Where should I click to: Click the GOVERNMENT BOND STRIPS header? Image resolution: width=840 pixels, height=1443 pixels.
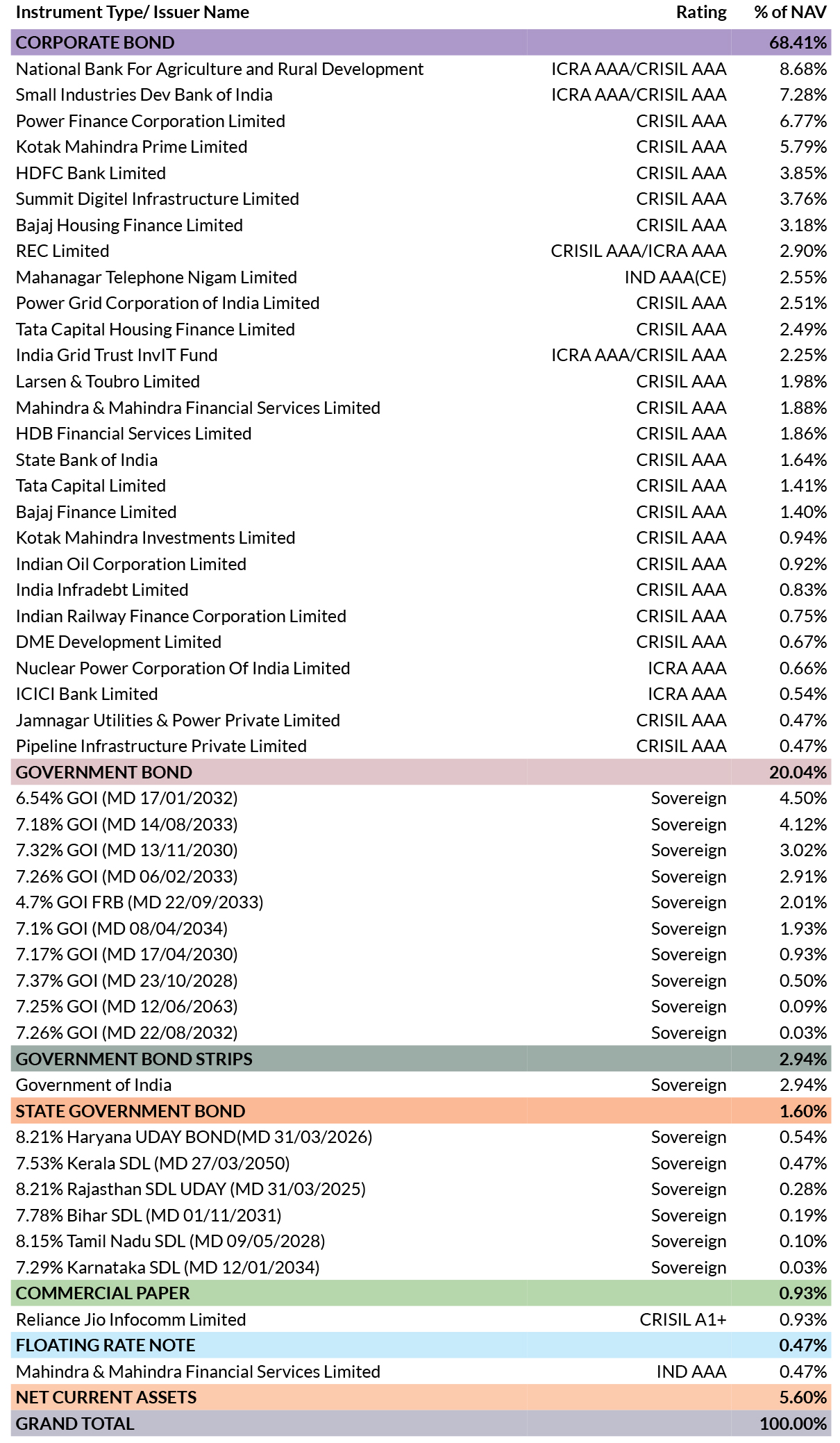click(x=421, y=1059)
